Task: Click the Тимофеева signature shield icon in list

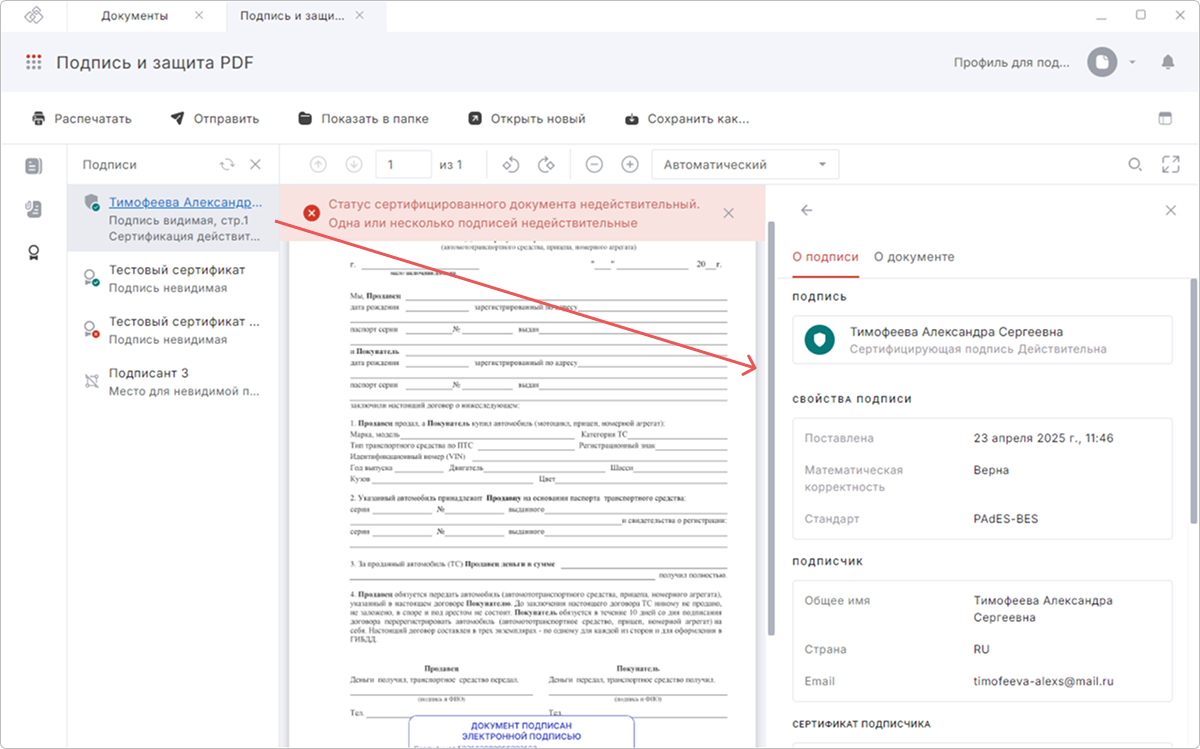Action: pyautogui.click(x=91, y=201)
